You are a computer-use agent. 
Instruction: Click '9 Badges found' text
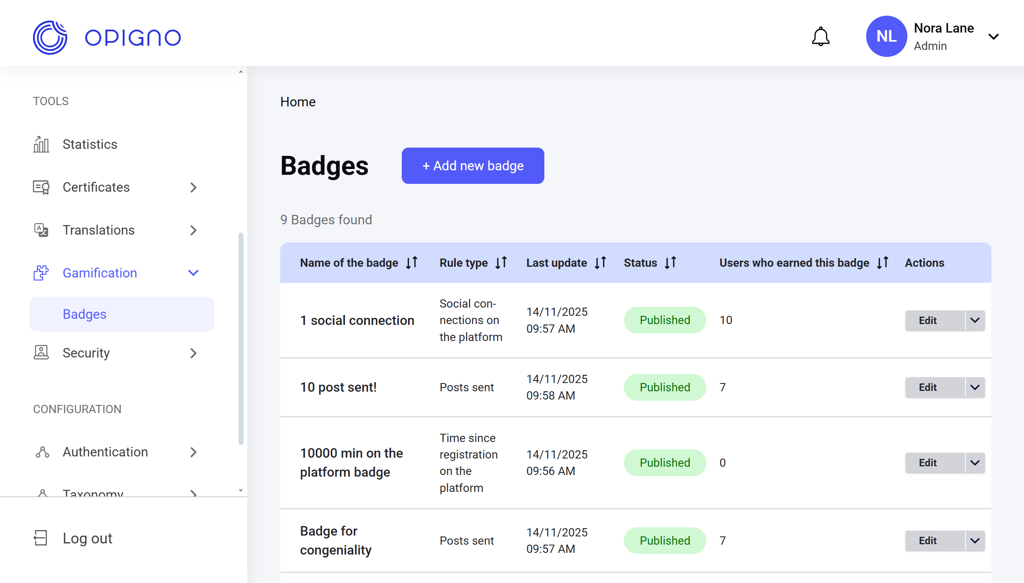326,220
